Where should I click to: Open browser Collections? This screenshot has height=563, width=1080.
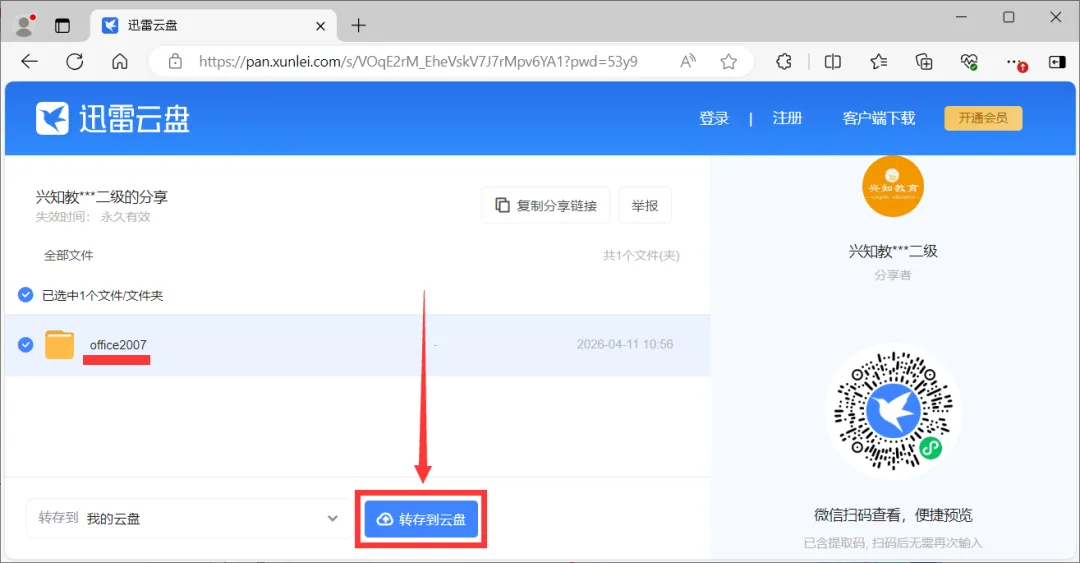pos(924,61)
